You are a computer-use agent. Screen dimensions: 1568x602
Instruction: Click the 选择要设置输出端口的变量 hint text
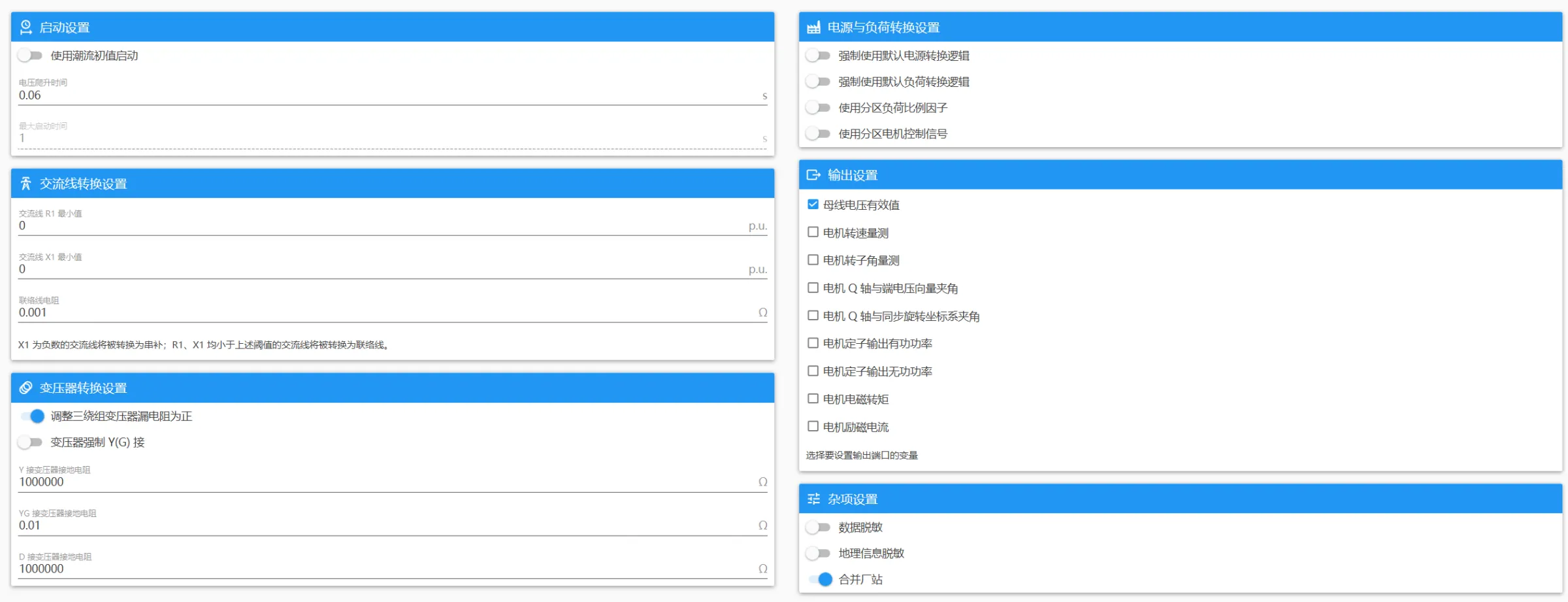[x=862, y=456]
